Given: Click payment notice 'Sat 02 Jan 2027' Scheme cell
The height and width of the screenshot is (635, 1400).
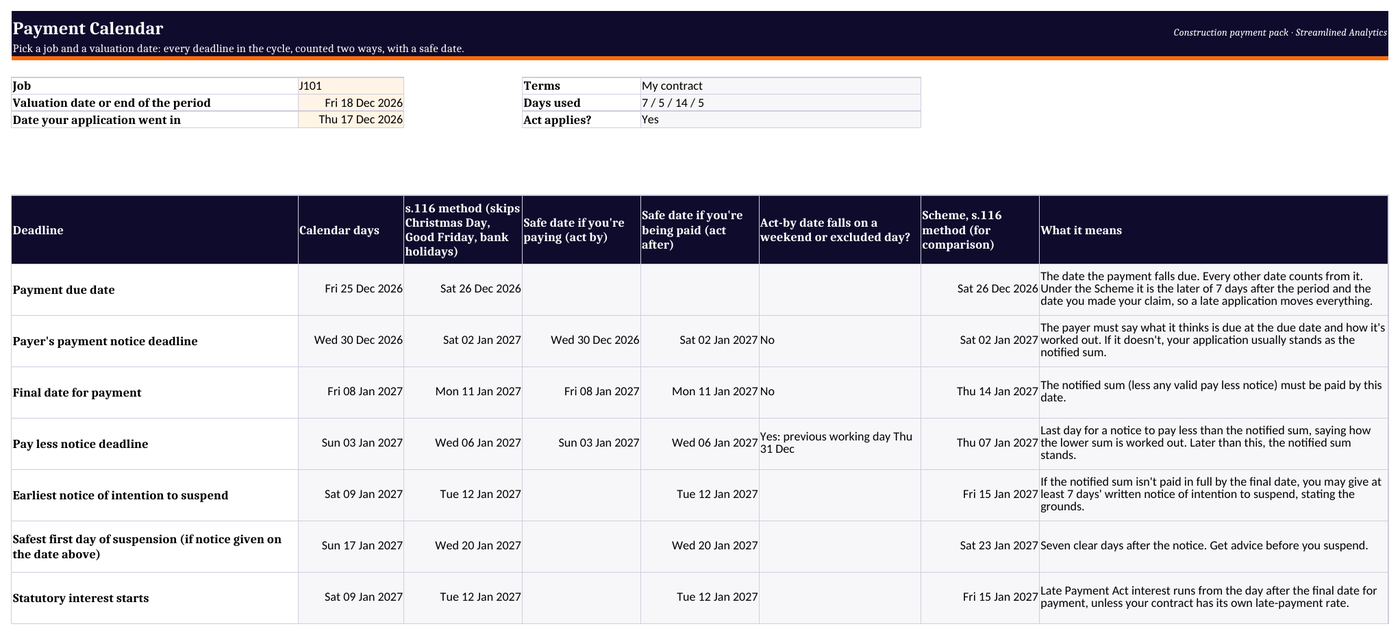Looking at the screenshot, I should pyautogui.click(x=980, y=340).
